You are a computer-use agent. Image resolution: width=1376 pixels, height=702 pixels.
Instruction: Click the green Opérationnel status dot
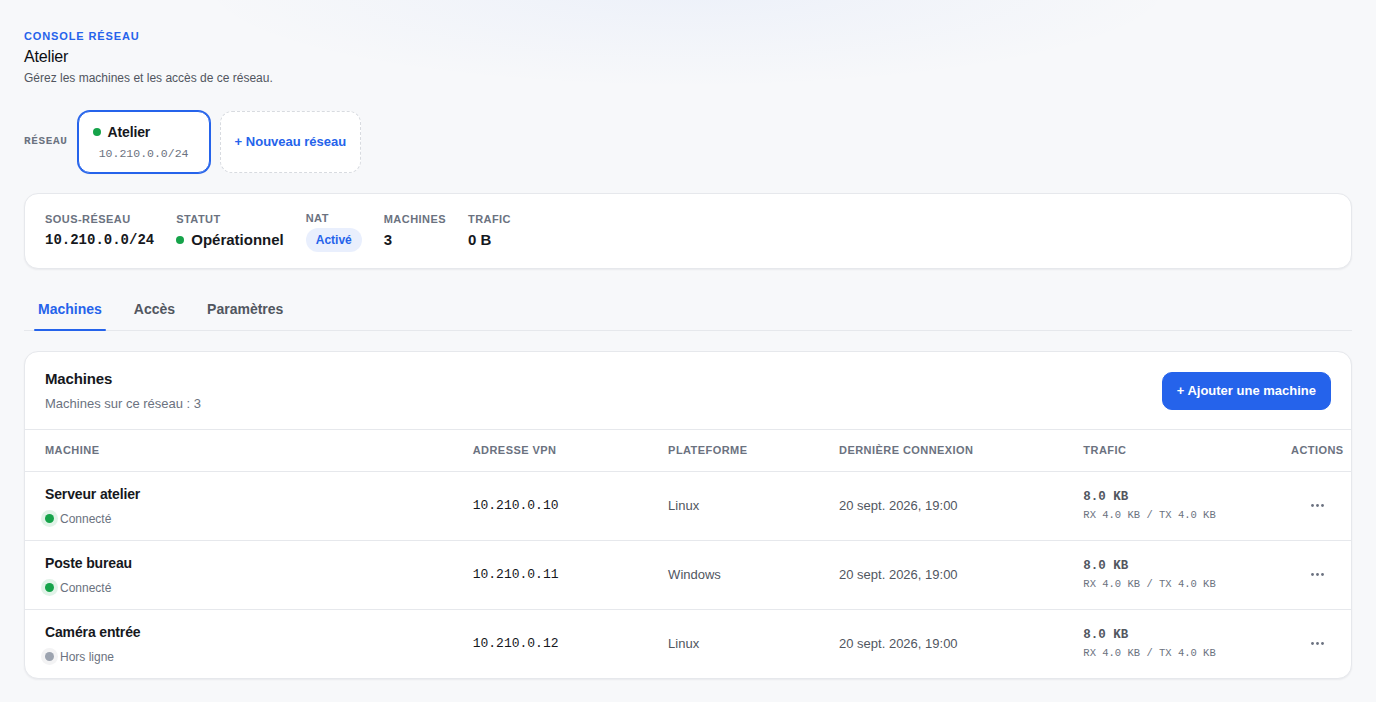(180, 240)
